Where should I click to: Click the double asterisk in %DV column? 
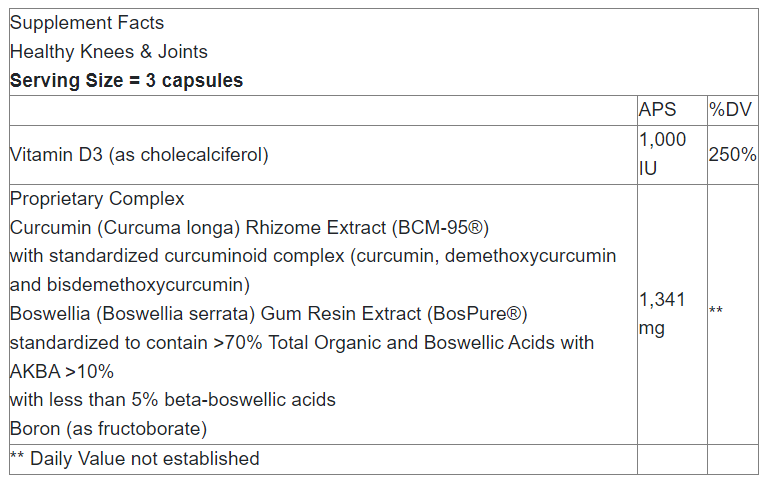point(716,312)
